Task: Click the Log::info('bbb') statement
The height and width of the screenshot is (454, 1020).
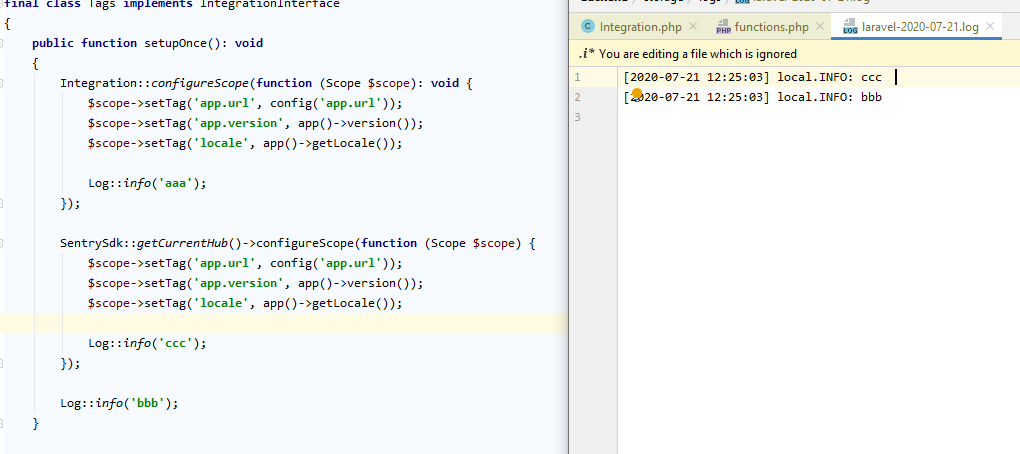Action: pos(119,403)
